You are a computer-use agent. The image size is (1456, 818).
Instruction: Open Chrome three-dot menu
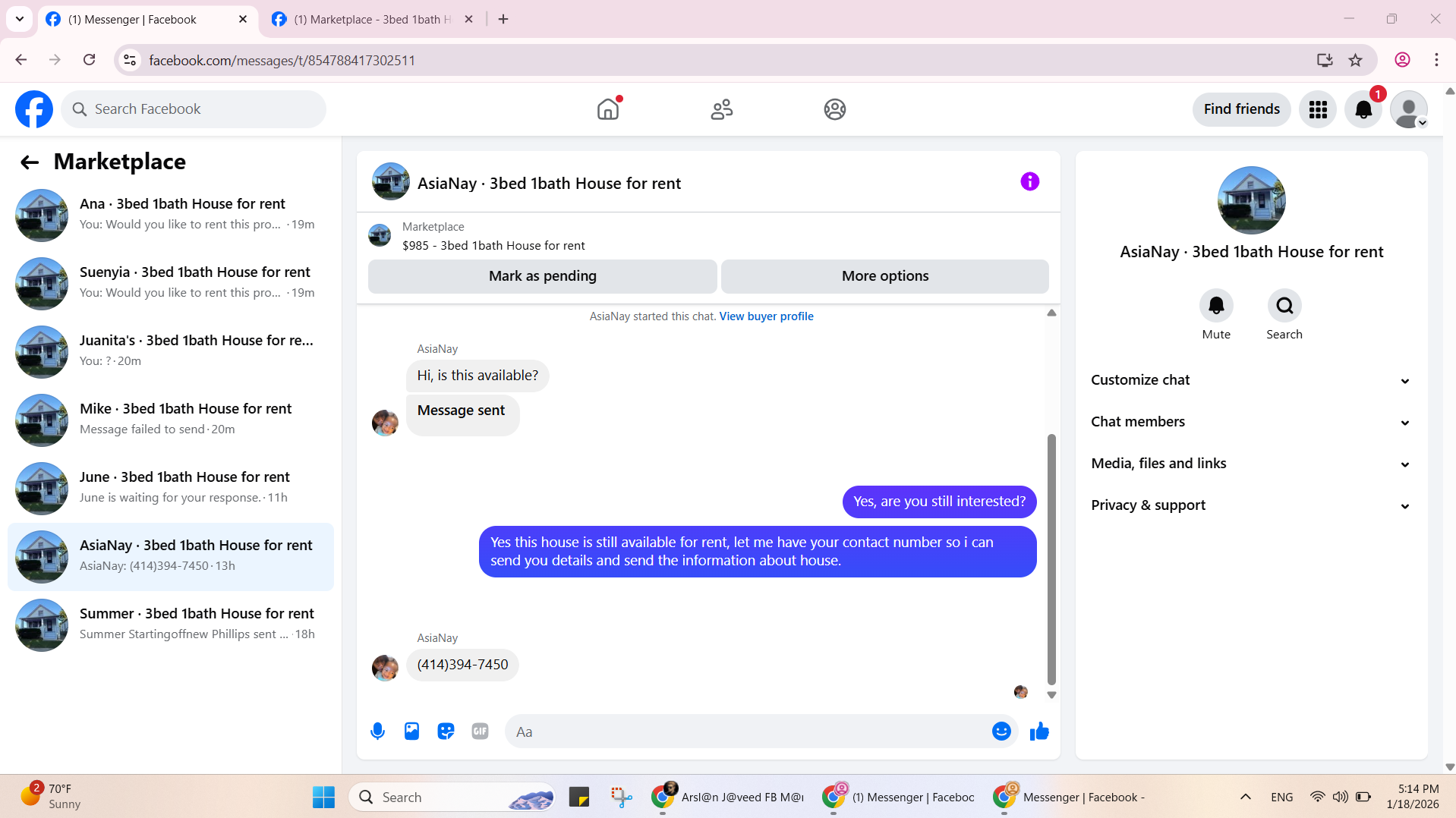pyautogui.click(x=1436, y=60)
